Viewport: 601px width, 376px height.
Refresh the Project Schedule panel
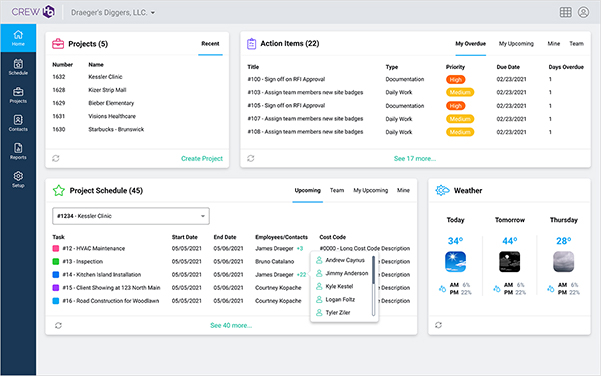pos(58,325)
